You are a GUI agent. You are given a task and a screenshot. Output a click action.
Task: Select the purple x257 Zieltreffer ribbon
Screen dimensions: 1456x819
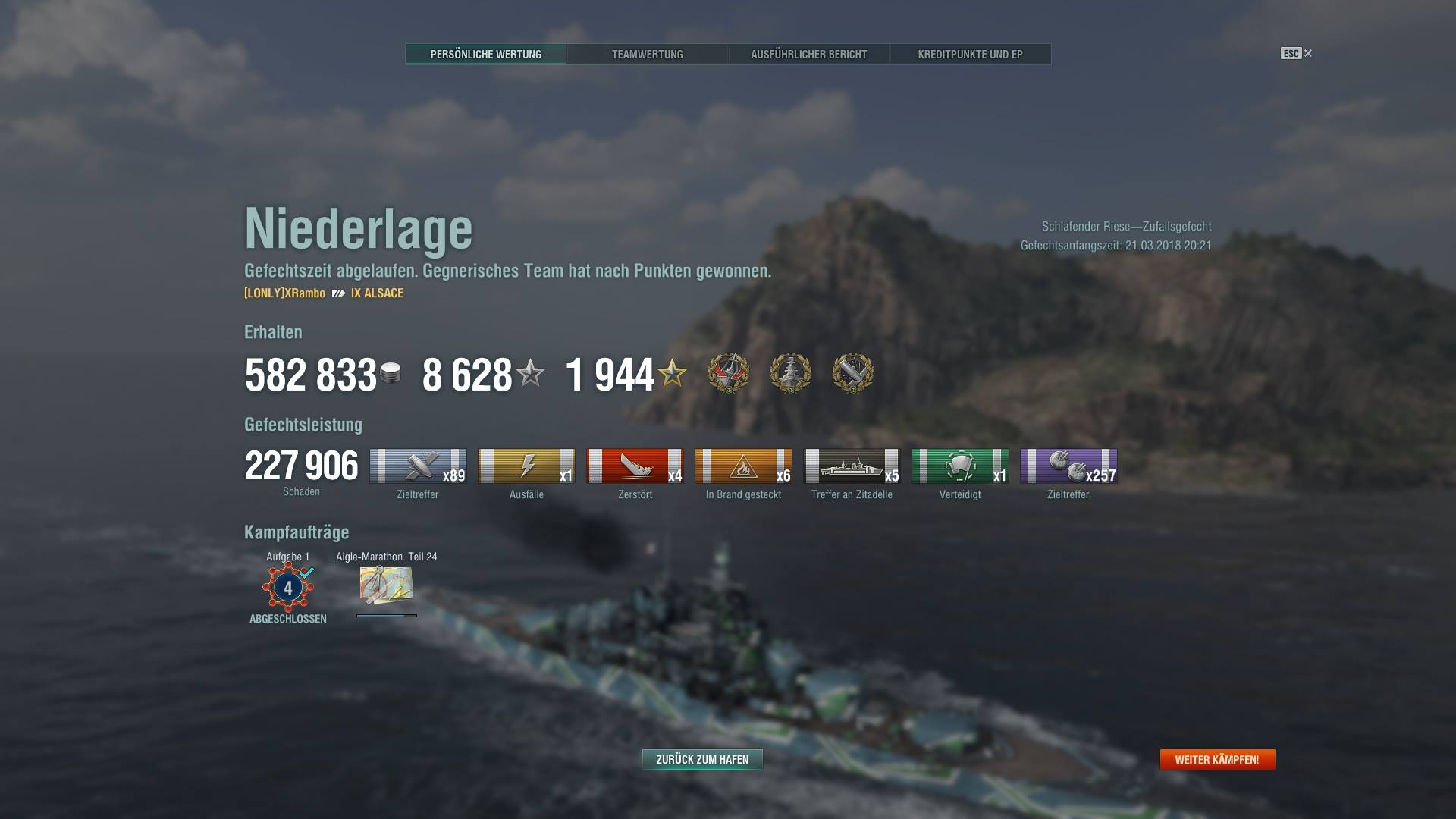1068,466
